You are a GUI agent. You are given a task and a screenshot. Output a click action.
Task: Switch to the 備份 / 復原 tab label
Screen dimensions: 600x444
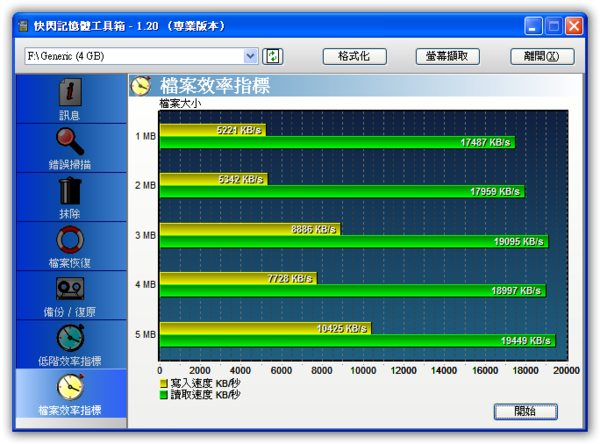(70, 312)
